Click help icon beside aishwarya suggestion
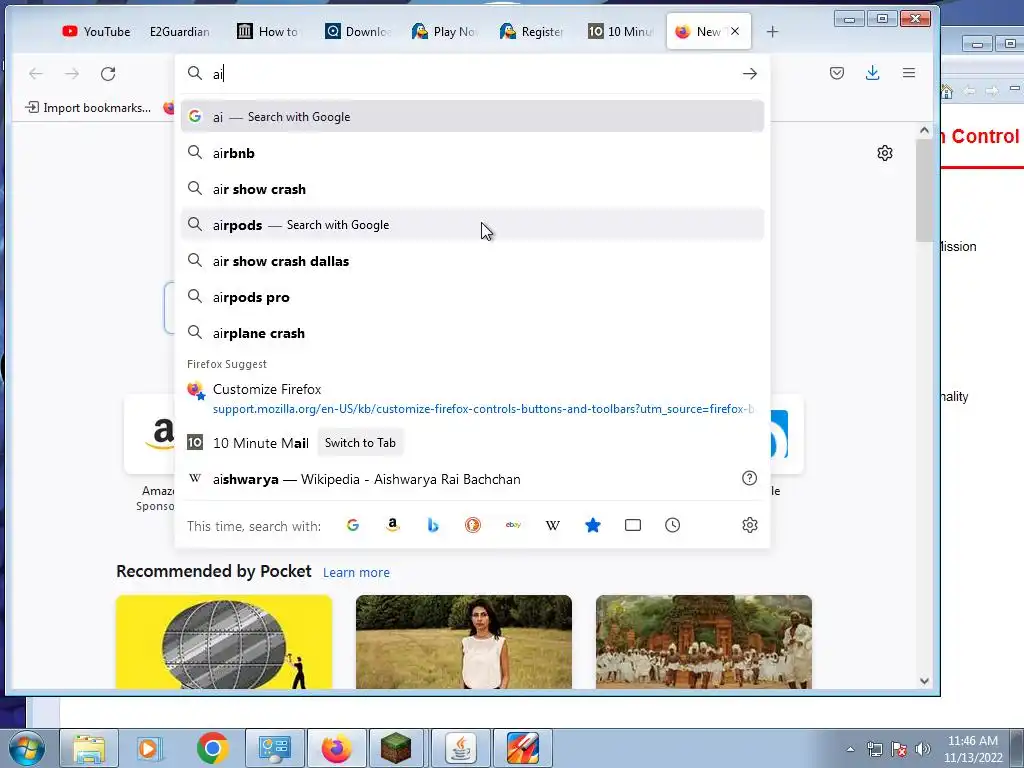This screenshot has height=768, width=1024. coord(750,478)
